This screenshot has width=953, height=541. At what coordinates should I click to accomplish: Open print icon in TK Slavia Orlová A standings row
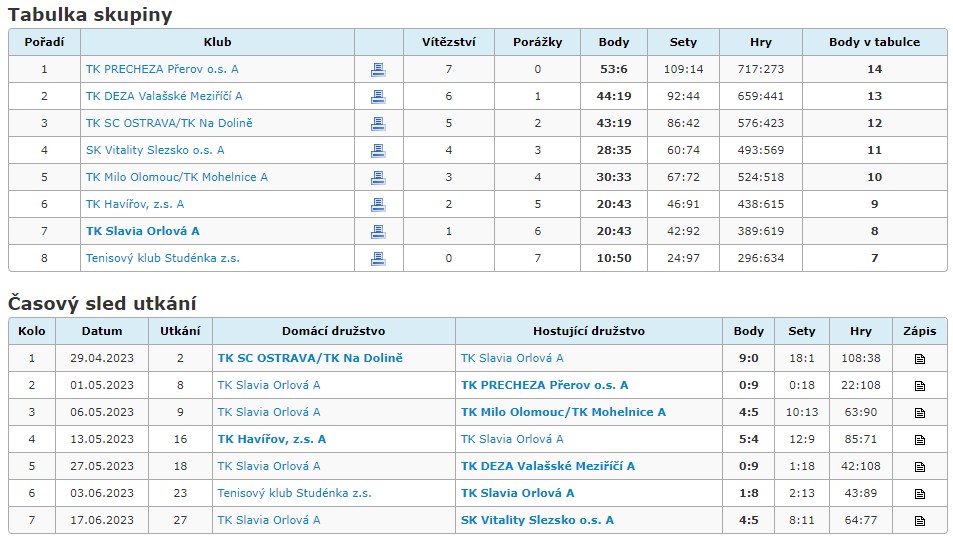pos(378,232)
